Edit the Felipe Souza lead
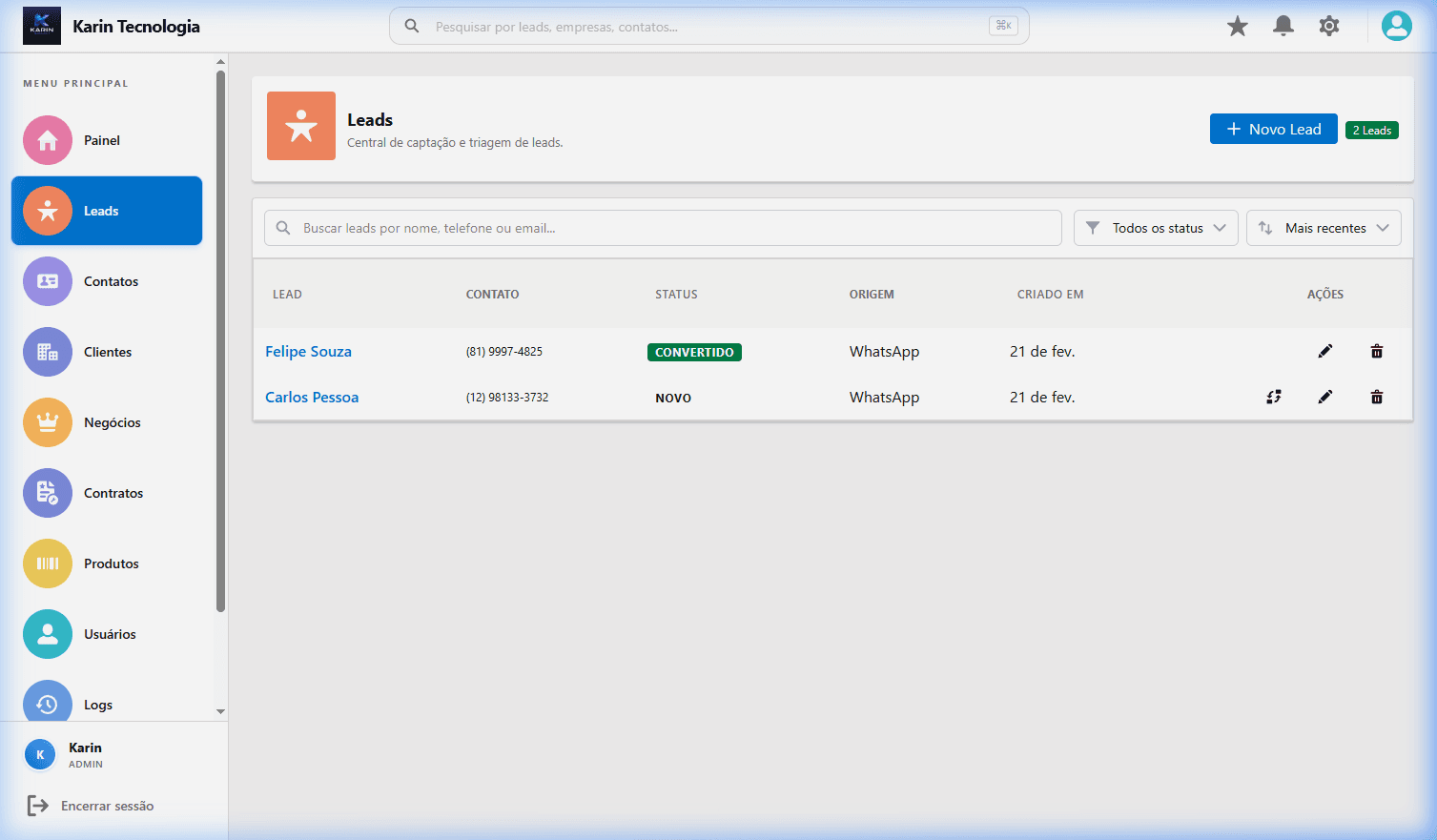 [1324, 351]
